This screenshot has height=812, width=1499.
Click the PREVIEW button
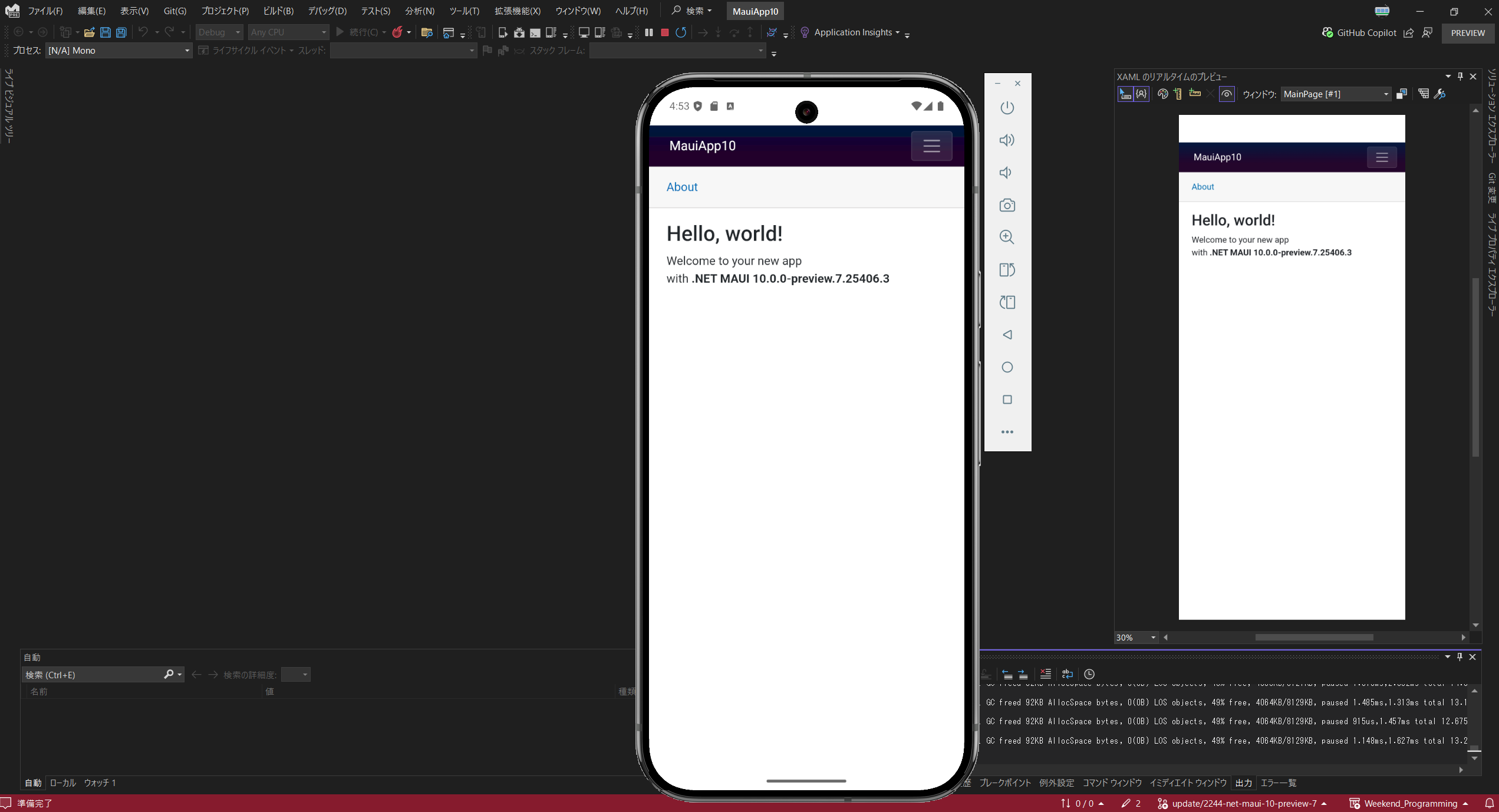[1468, 33]
